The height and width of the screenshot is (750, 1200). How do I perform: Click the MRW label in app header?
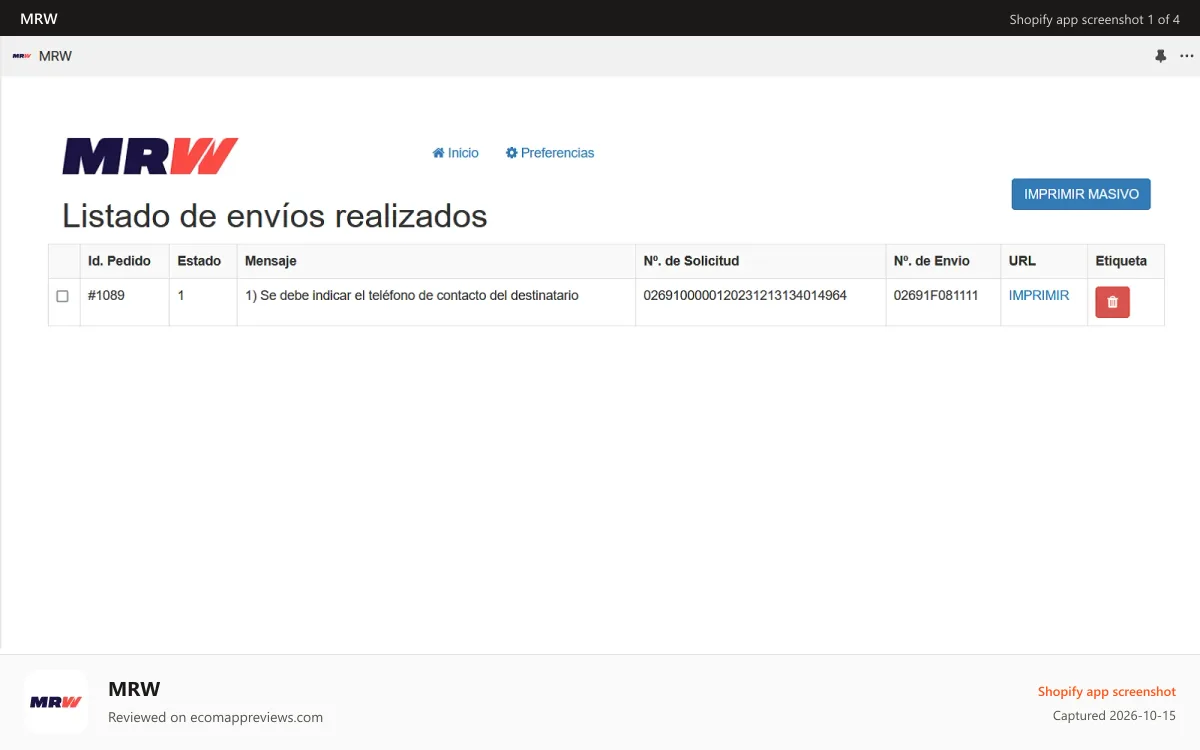[55, 56]
